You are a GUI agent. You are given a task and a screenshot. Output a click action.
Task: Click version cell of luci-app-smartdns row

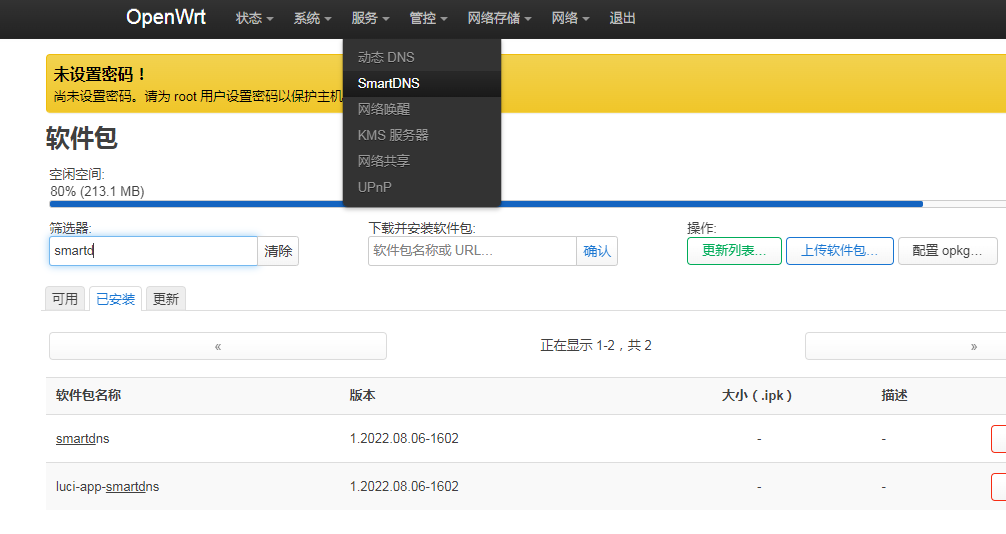click(x=404, y=487)
